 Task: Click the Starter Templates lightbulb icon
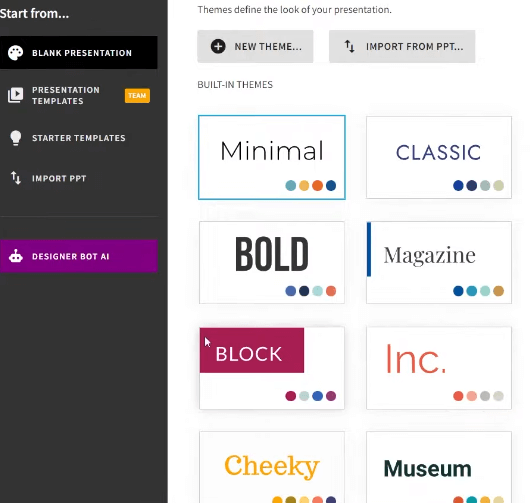tap(16, 138)
